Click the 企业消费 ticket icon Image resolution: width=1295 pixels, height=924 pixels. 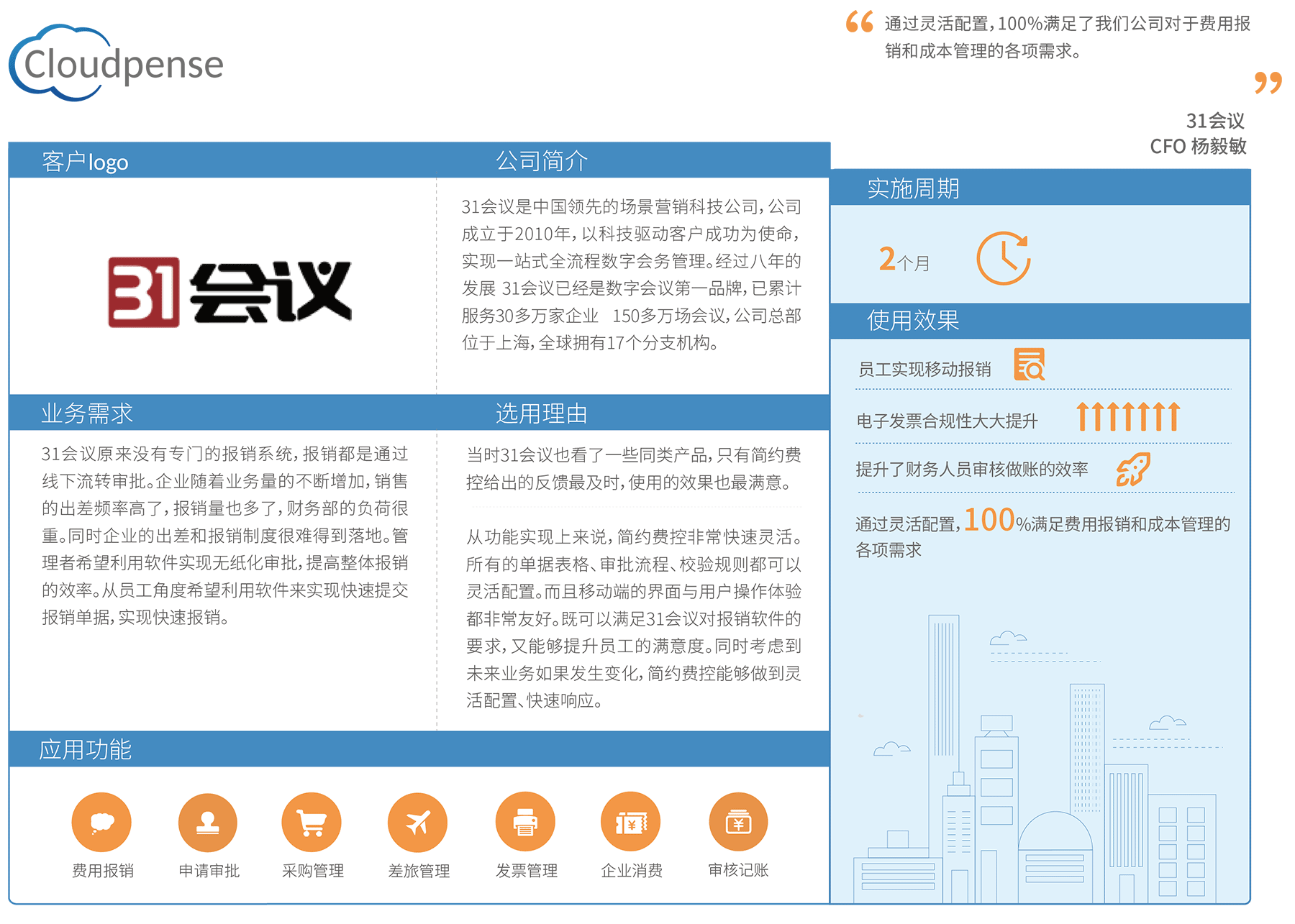(x=631, y=822)
